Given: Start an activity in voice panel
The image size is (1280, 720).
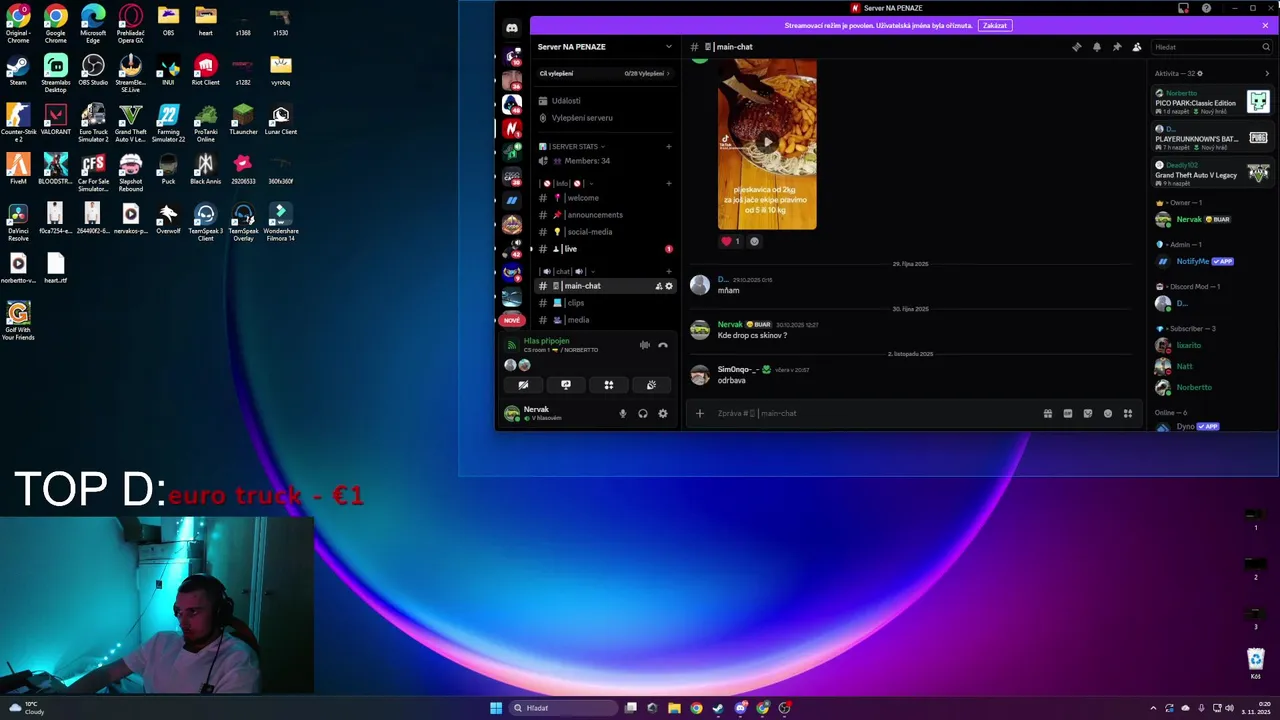Looking at the screenshot, I should [x=608, y=385].
